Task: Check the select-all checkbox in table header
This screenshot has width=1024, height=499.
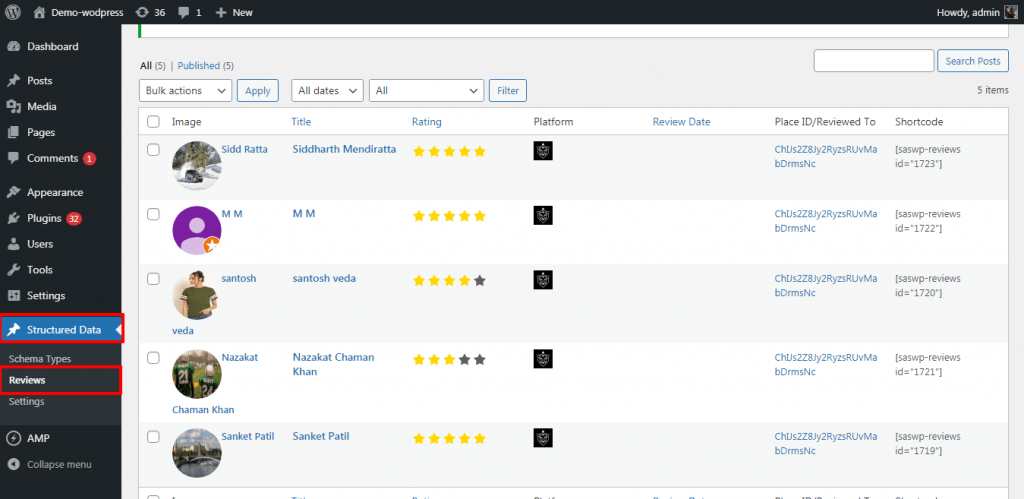Action: click(153, 121)
